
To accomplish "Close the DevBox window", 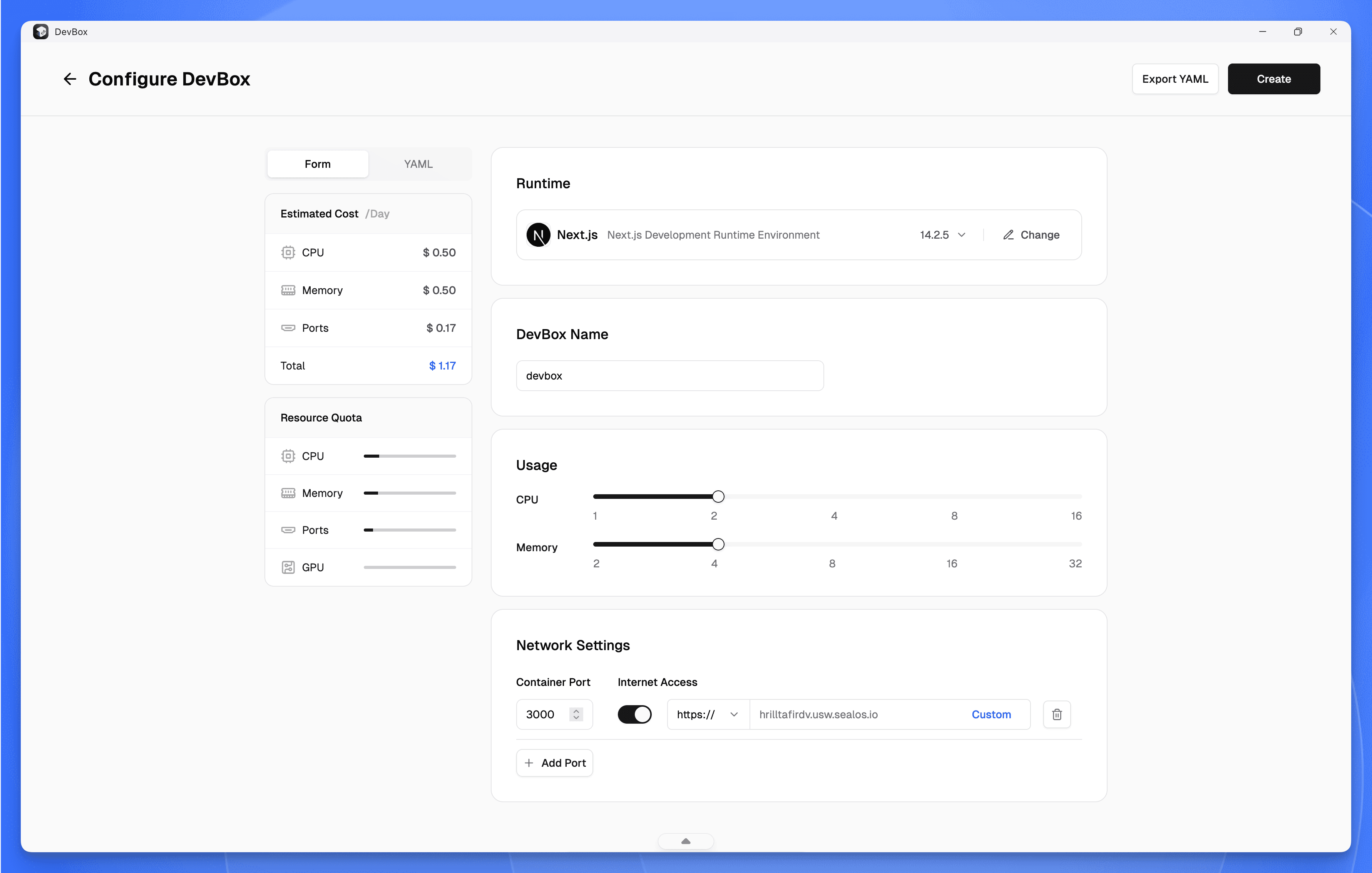I will [x=1333, y=32].
